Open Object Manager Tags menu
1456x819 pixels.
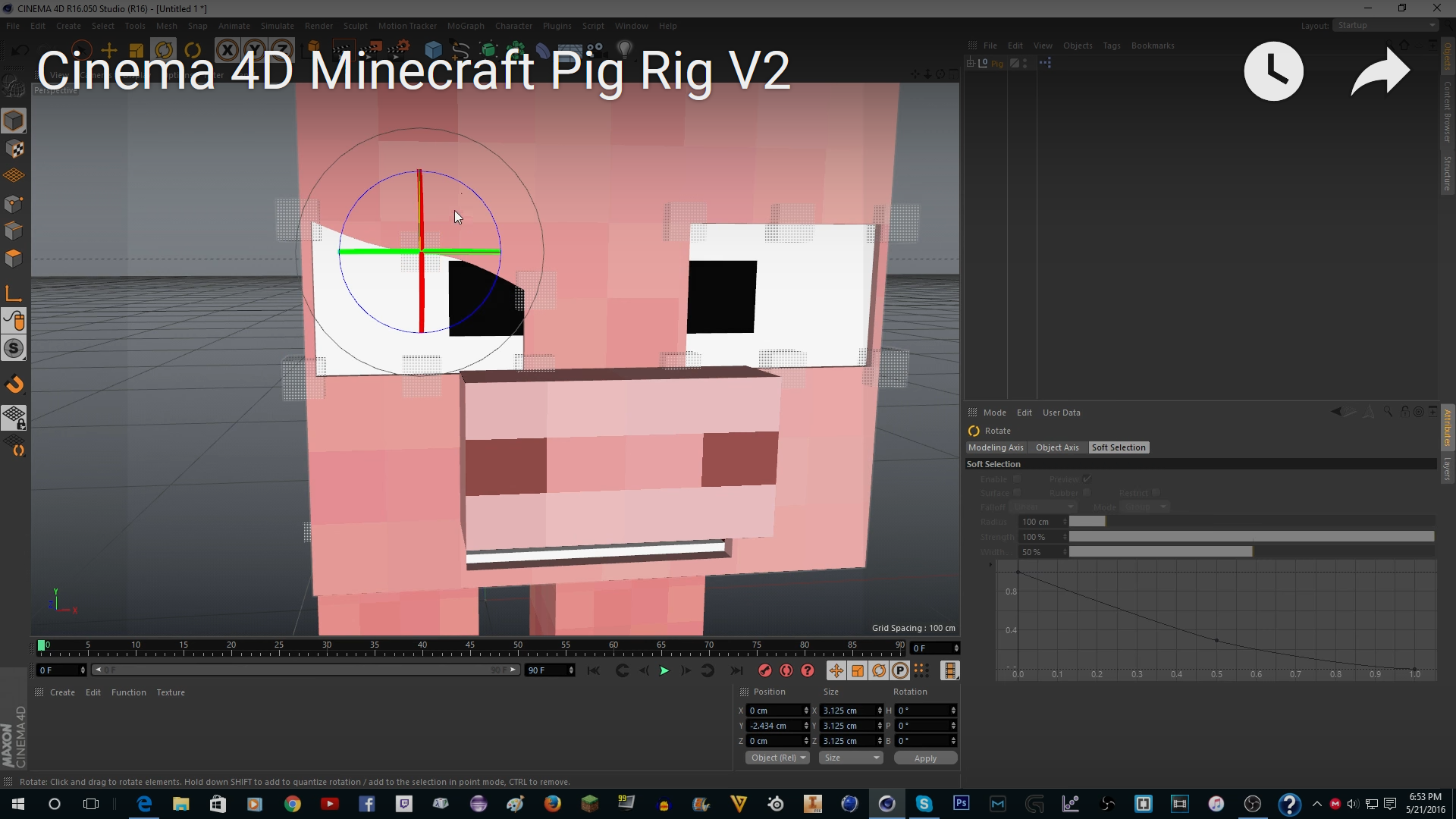(x=1111, y=45)
